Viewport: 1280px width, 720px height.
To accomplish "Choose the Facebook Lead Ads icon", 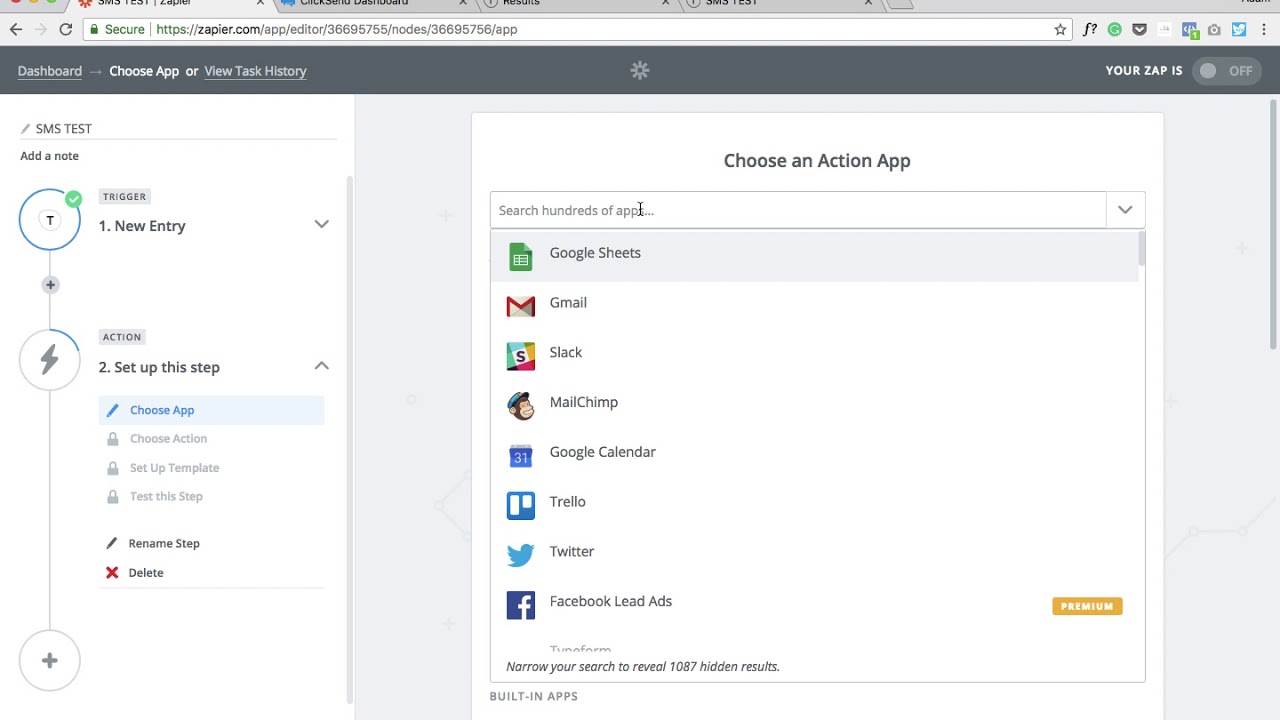I will pos(520,605).
